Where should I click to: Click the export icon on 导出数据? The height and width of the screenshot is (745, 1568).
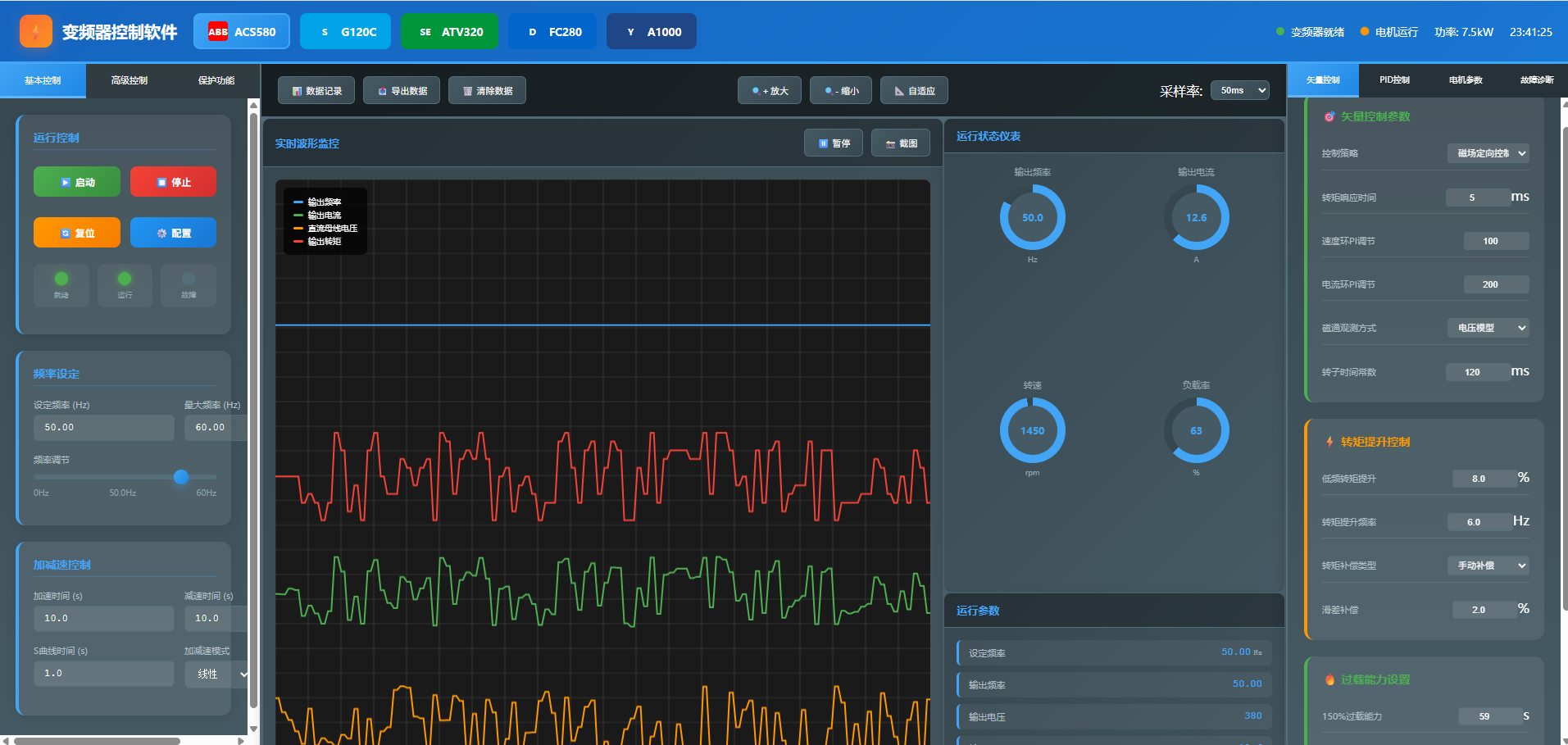click(x=383, y=91)
